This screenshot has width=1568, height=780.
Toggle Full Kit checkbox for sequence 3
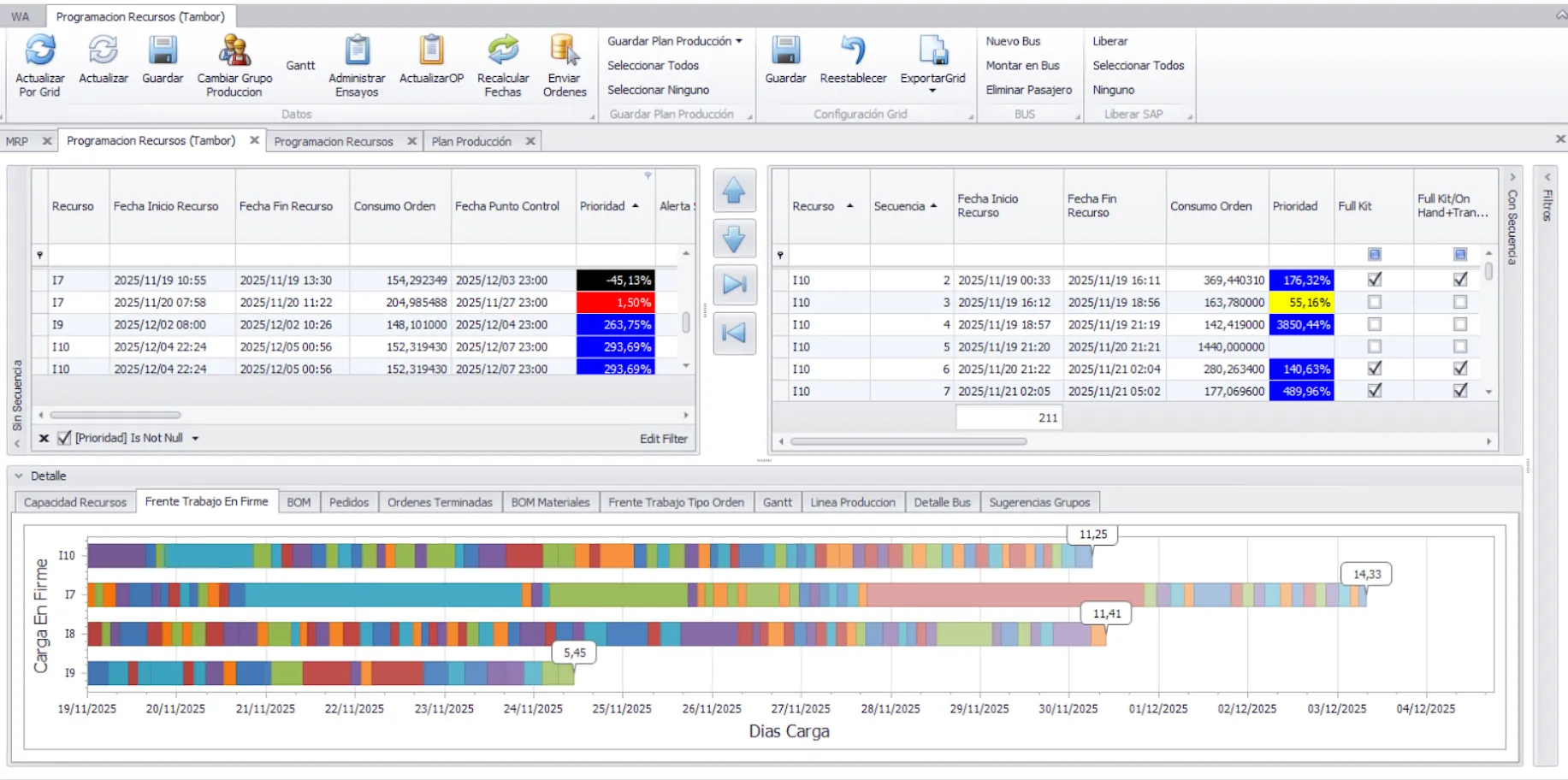click(x=1374, y=302)
